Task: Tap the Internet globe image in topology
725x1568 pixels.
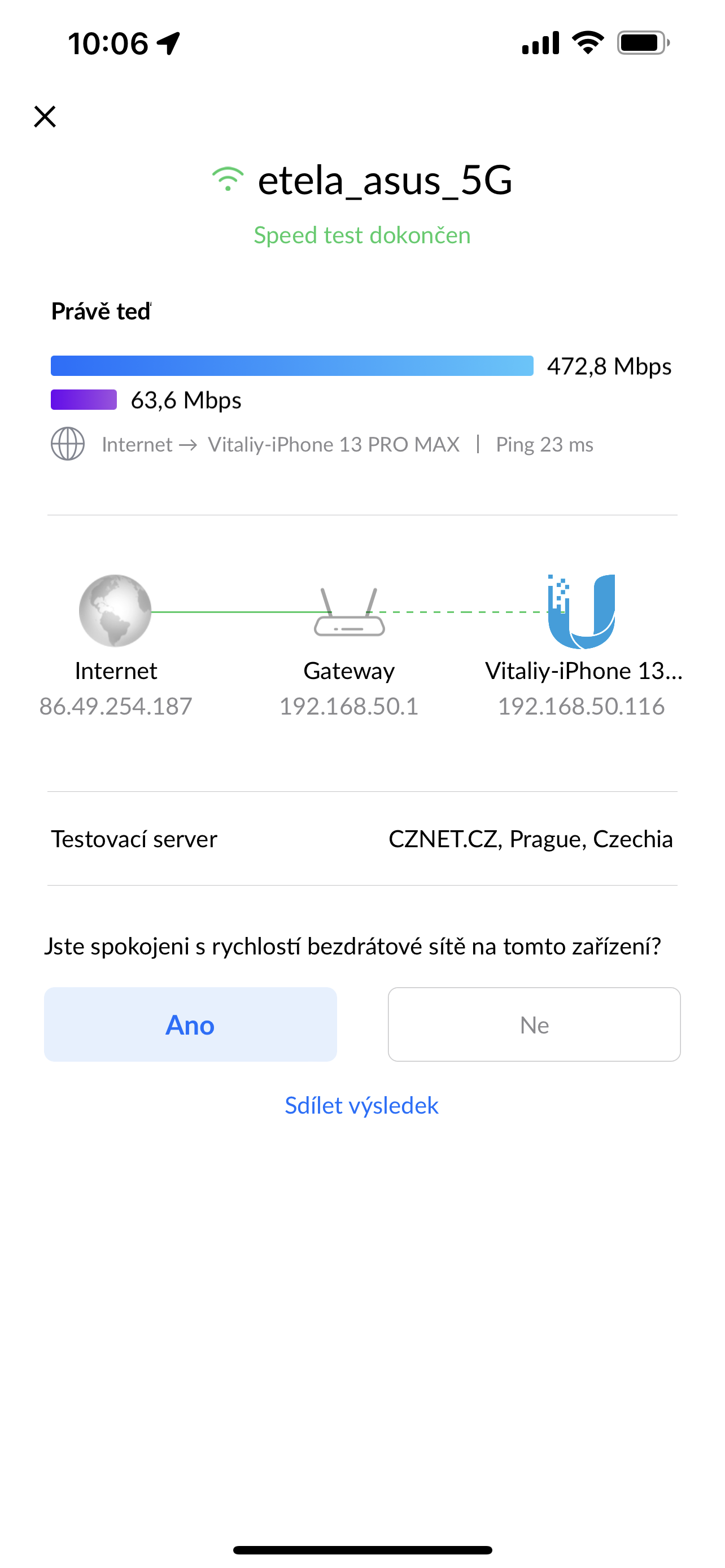Action: coord(115,611)
